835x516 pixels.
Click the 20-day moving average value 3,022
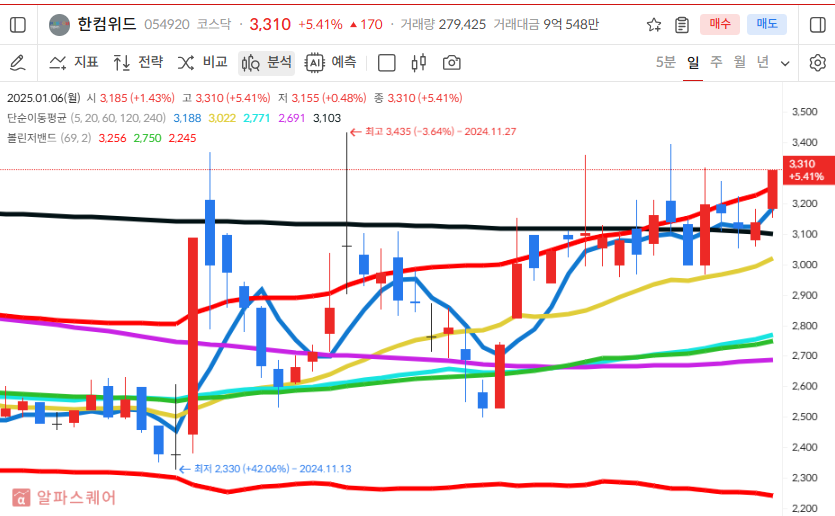click(x=222, y=118)
